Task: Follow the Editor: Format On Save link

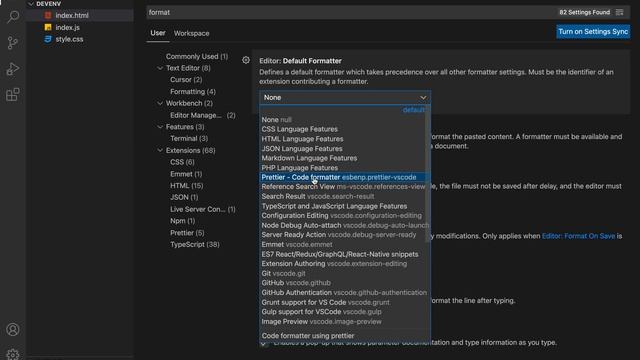Action: 578,236
